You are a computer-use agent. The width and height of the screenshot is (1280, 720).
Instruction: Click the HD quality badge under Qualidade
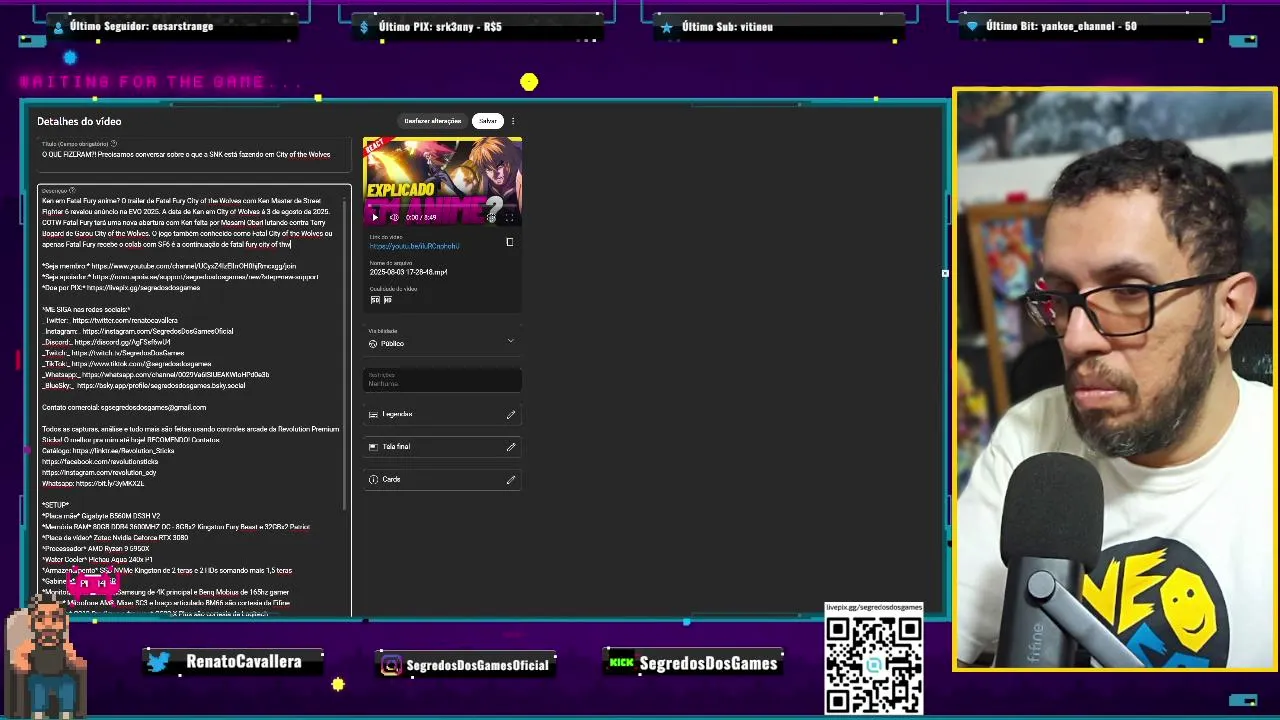[x=387, y=300]
